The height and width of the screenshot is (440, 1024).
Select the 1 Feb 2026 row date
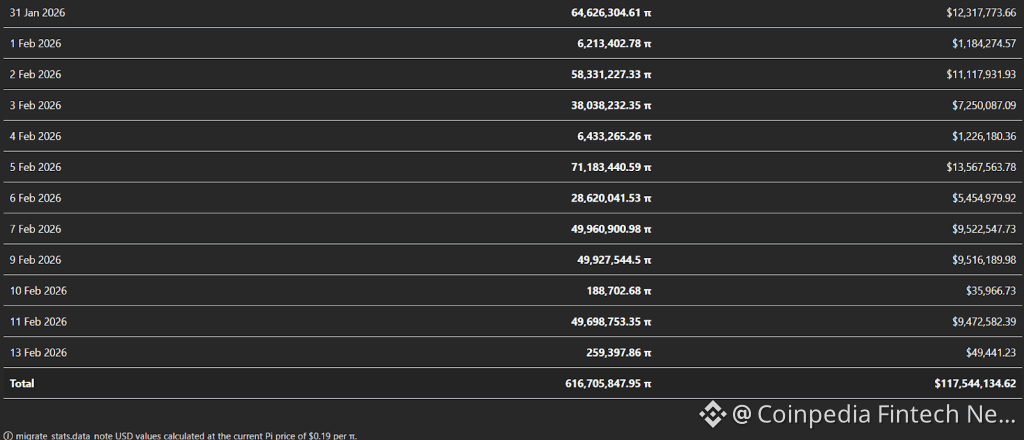pos(35,43)
